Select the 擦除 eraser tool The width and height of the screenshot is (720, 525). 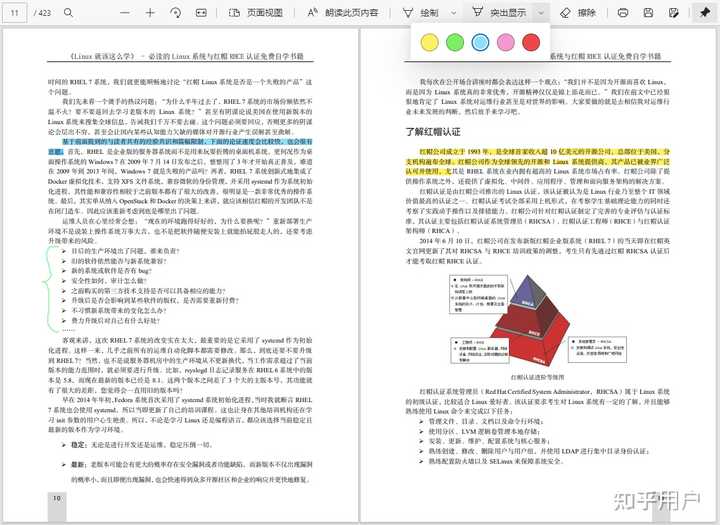pos(578,13)
